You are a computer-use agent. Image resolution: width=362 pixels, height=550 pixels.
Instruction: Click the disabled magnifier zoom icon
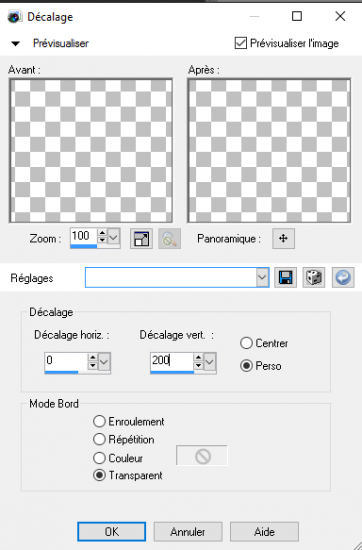tap(169, 239)
